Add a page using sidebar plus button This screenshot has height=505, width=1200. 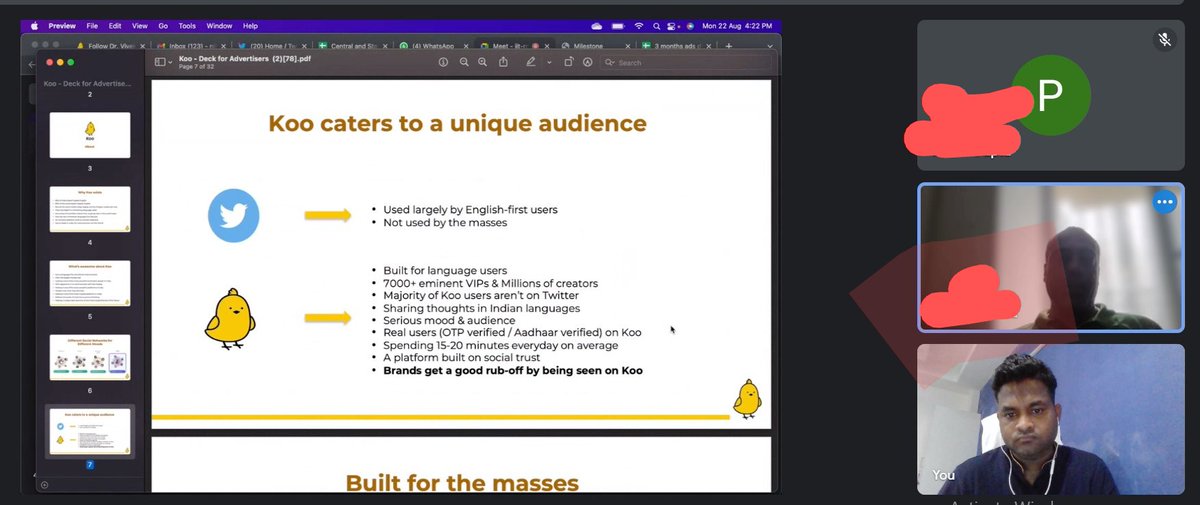click(43, 485)
